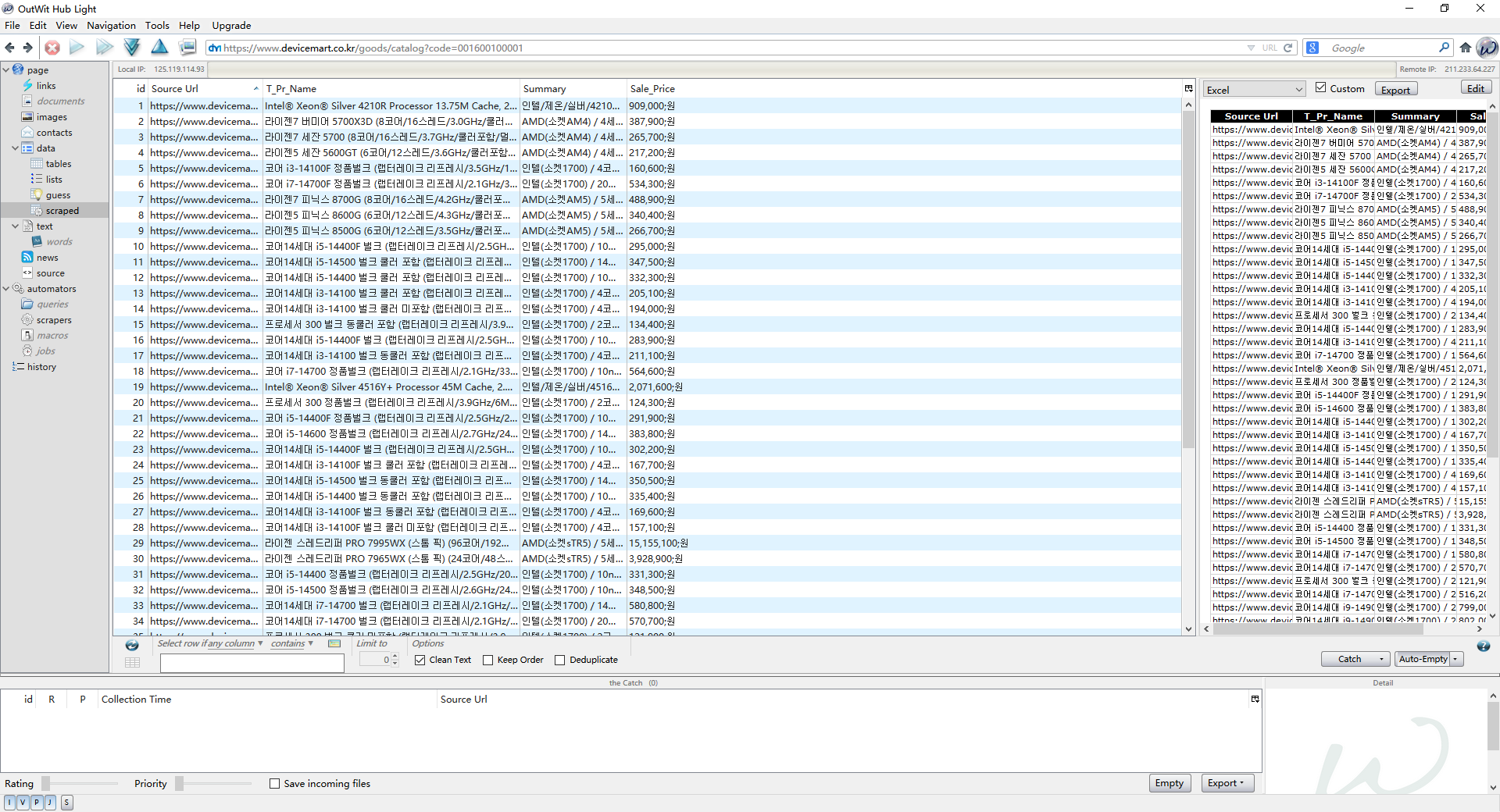Uncheck the Clean Text option
Viewport: 1500px width, 812px height.
420,660
